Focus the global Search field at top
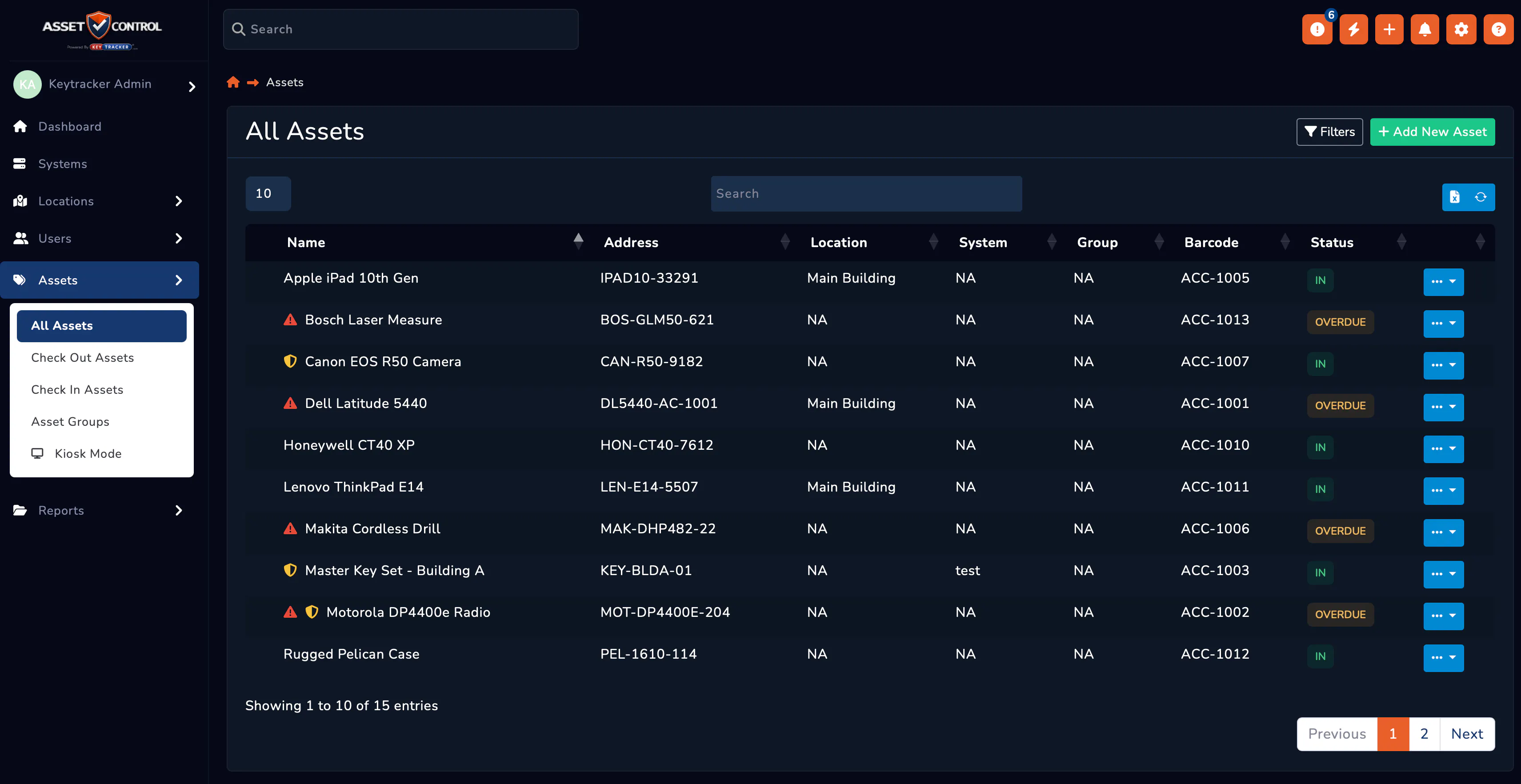The image size is (1521, 784). click(x=400, y=29)
